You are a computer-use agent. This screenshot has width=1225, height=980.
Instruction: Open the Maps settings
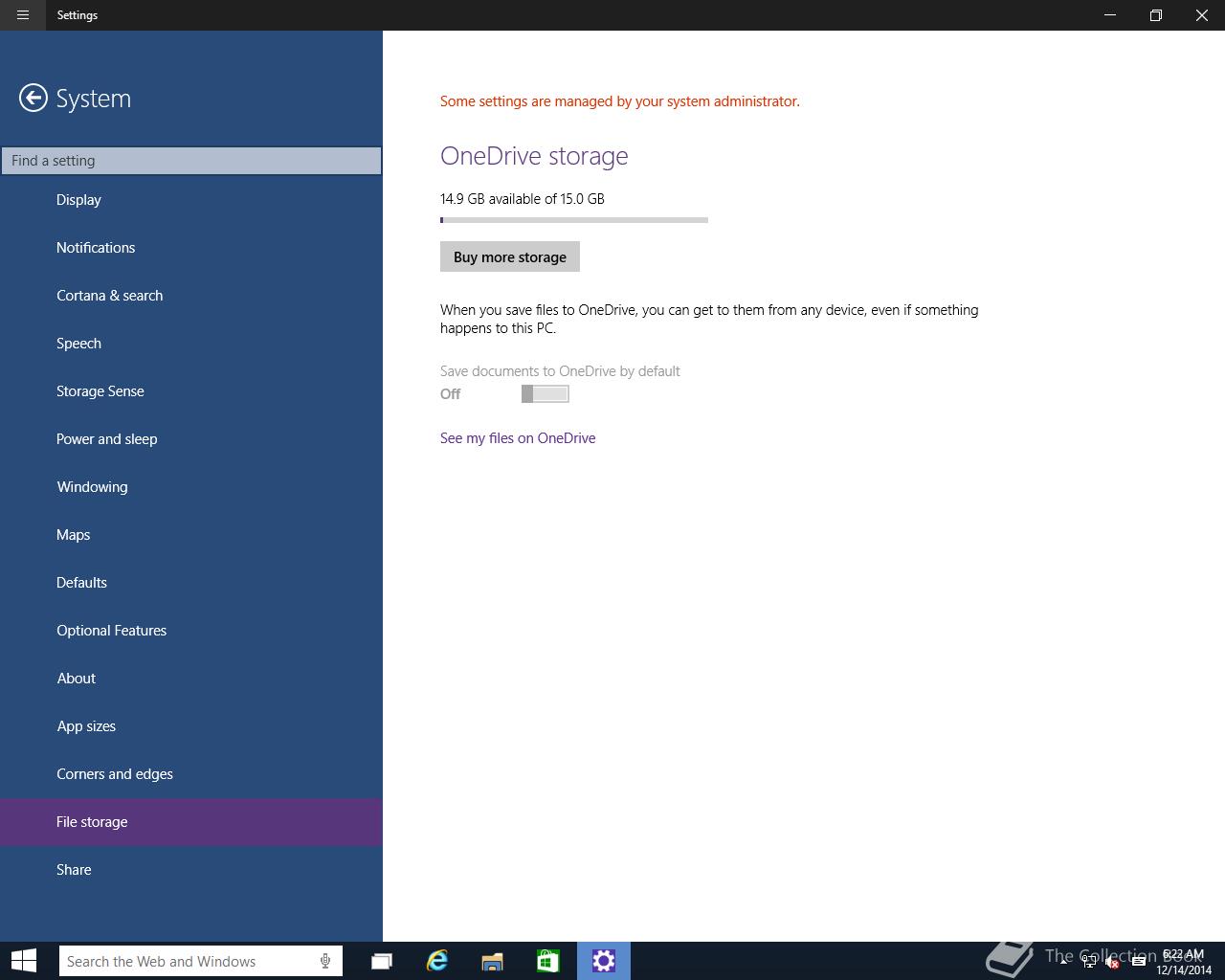point(191,535)
